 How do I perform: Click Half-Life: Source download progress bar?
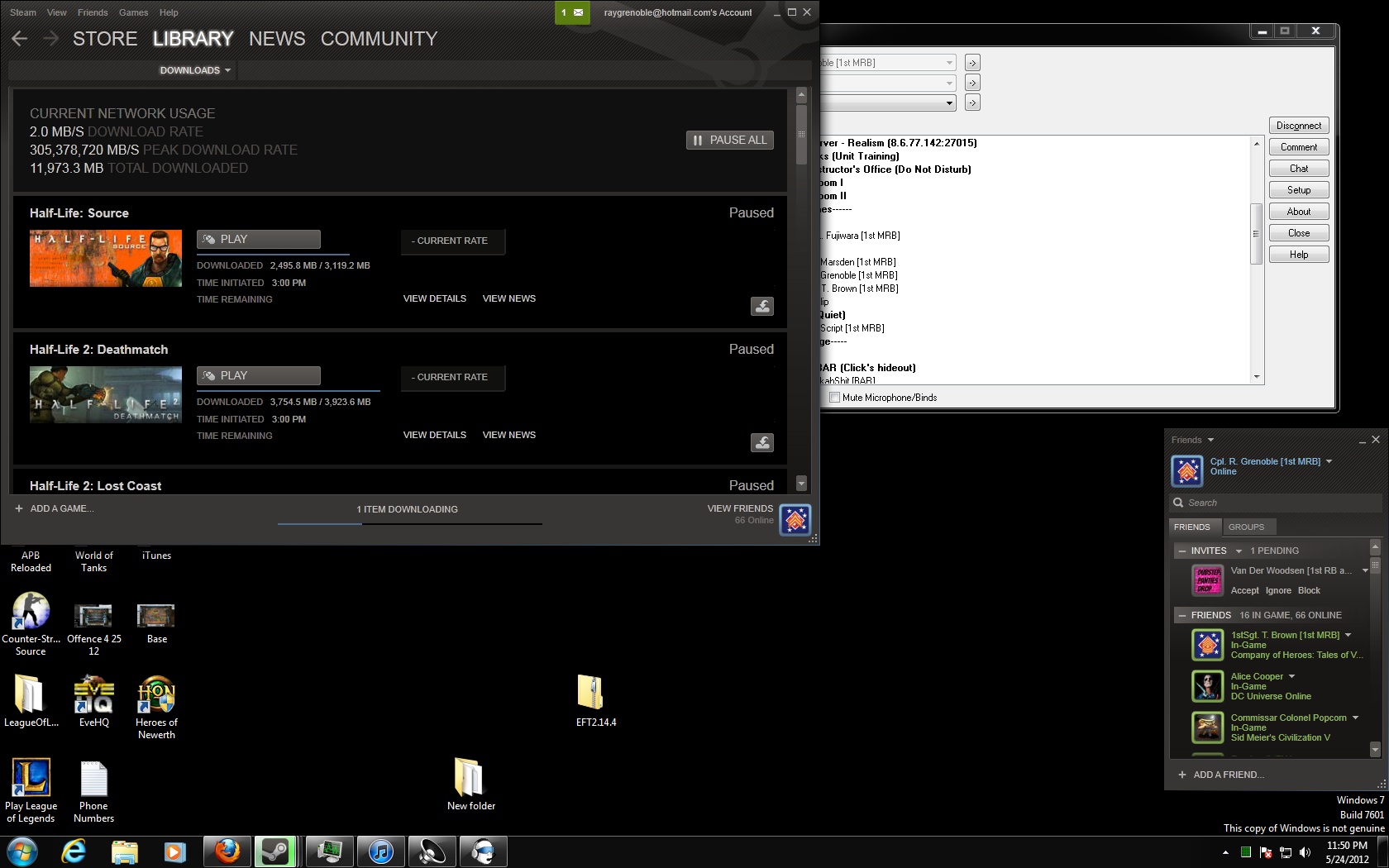click(x=273, y=253)
